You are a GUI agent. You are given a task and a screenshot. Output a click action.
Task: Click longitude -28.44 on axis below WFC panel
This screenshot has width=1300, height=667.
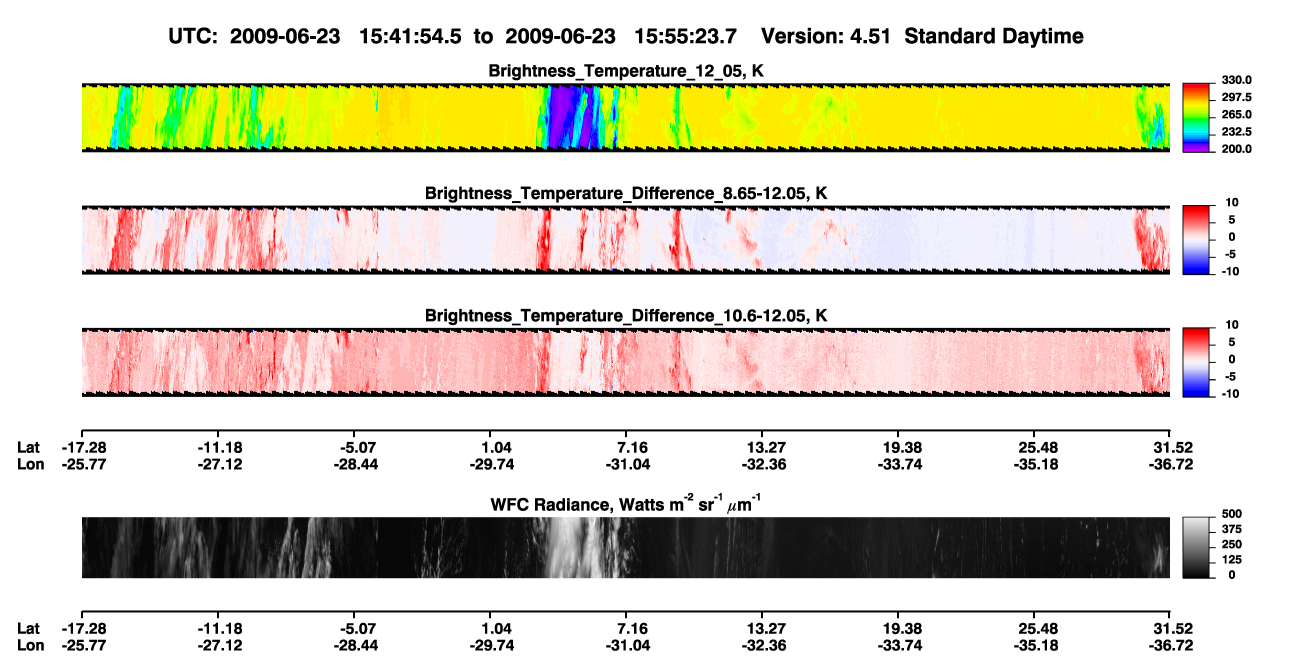[354, 644]
